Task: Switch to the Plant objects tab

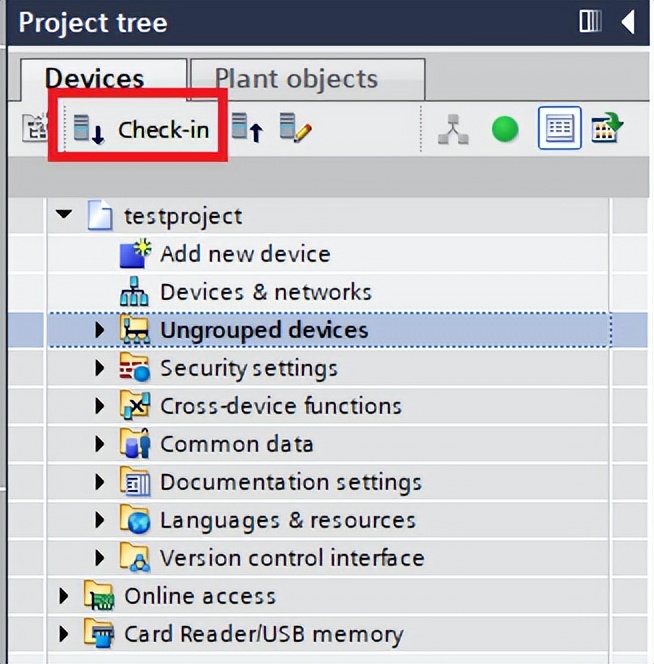Action: [x=308, y=79]
